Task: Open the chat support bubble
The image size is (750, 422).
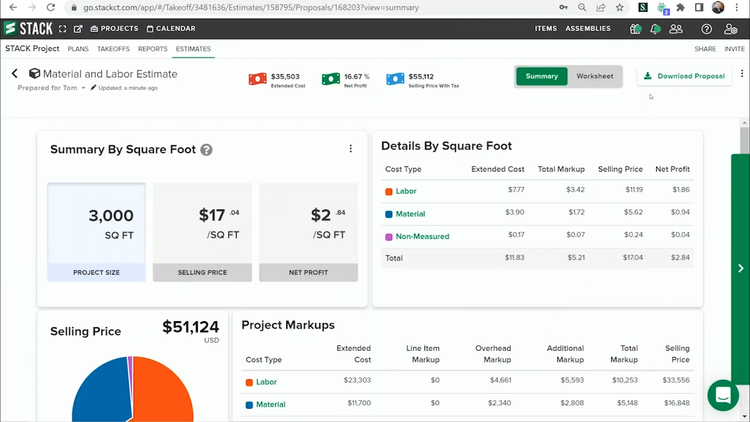Action: click(x=723, y=395)
